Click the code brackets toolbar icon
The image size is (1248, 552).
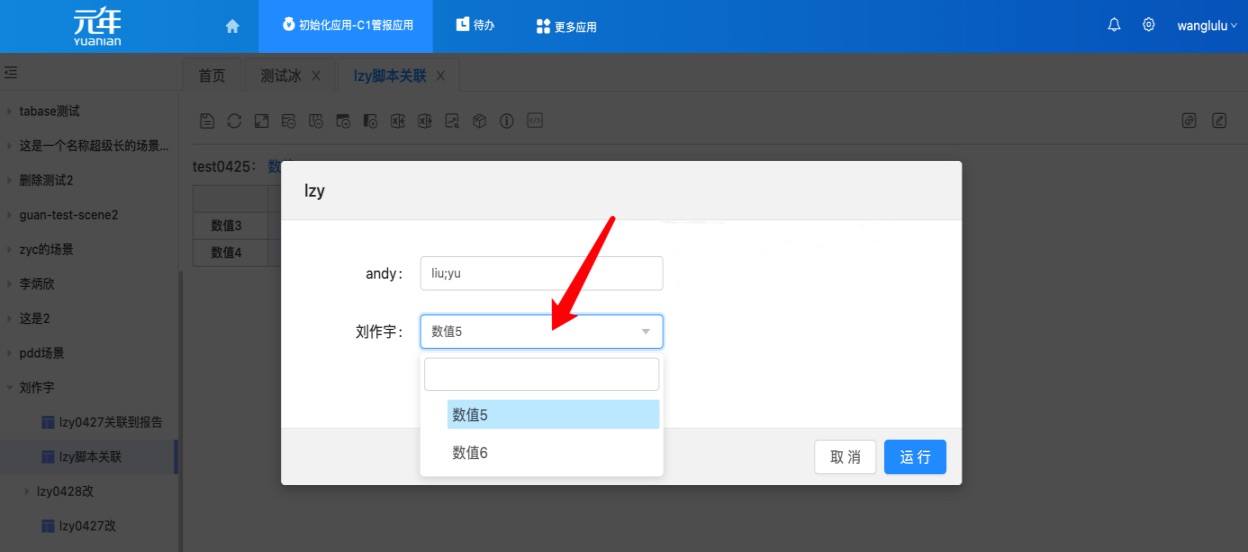point(535,121)
